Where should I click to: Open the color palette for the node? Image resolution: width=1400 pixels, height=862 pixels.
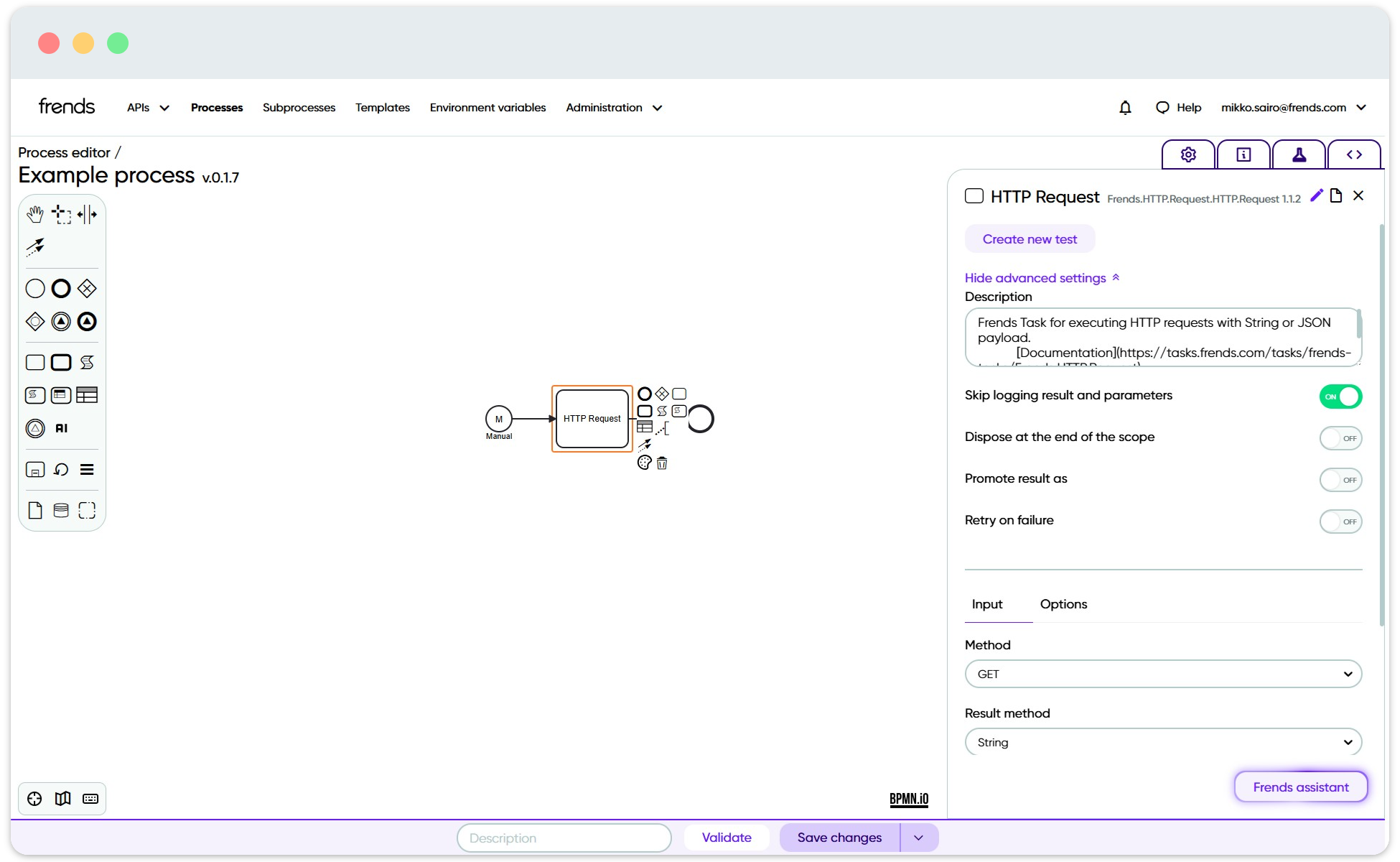coord(644,463)
